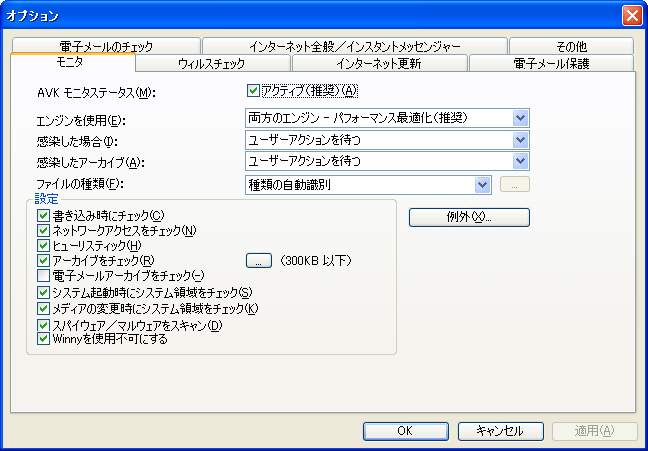Click the オプション title bar text
648x451 pixels.
pyautogui.click(x=32, y=16)
